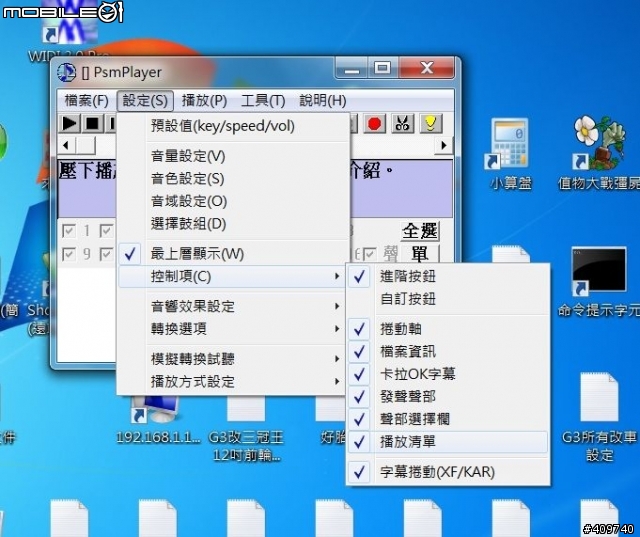
Task: Select the G3所有改車設定 desktop file
Action: 599,416
